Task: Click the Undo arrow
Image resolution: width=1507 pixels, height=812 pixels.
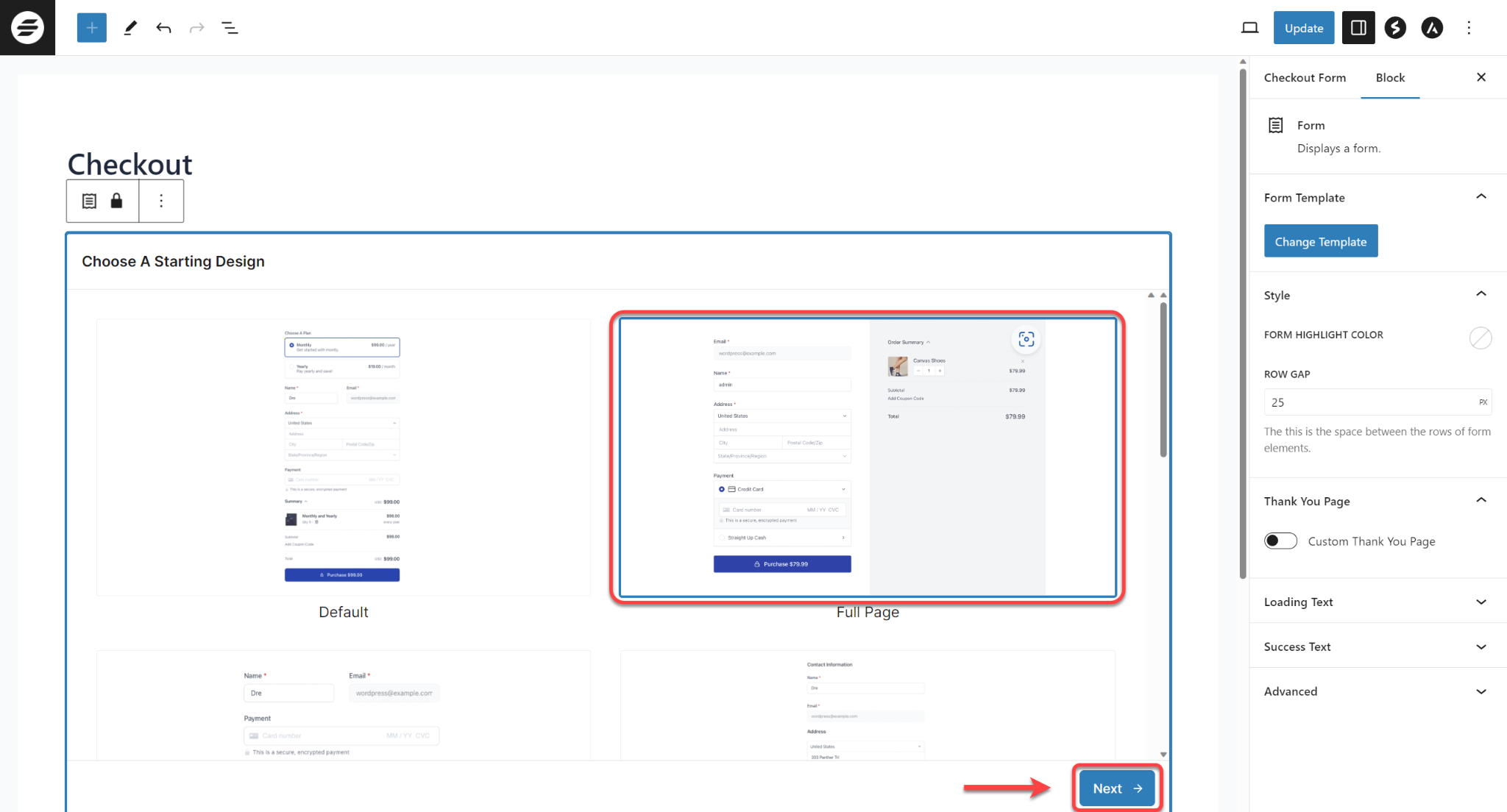Action: click(163, 27)
